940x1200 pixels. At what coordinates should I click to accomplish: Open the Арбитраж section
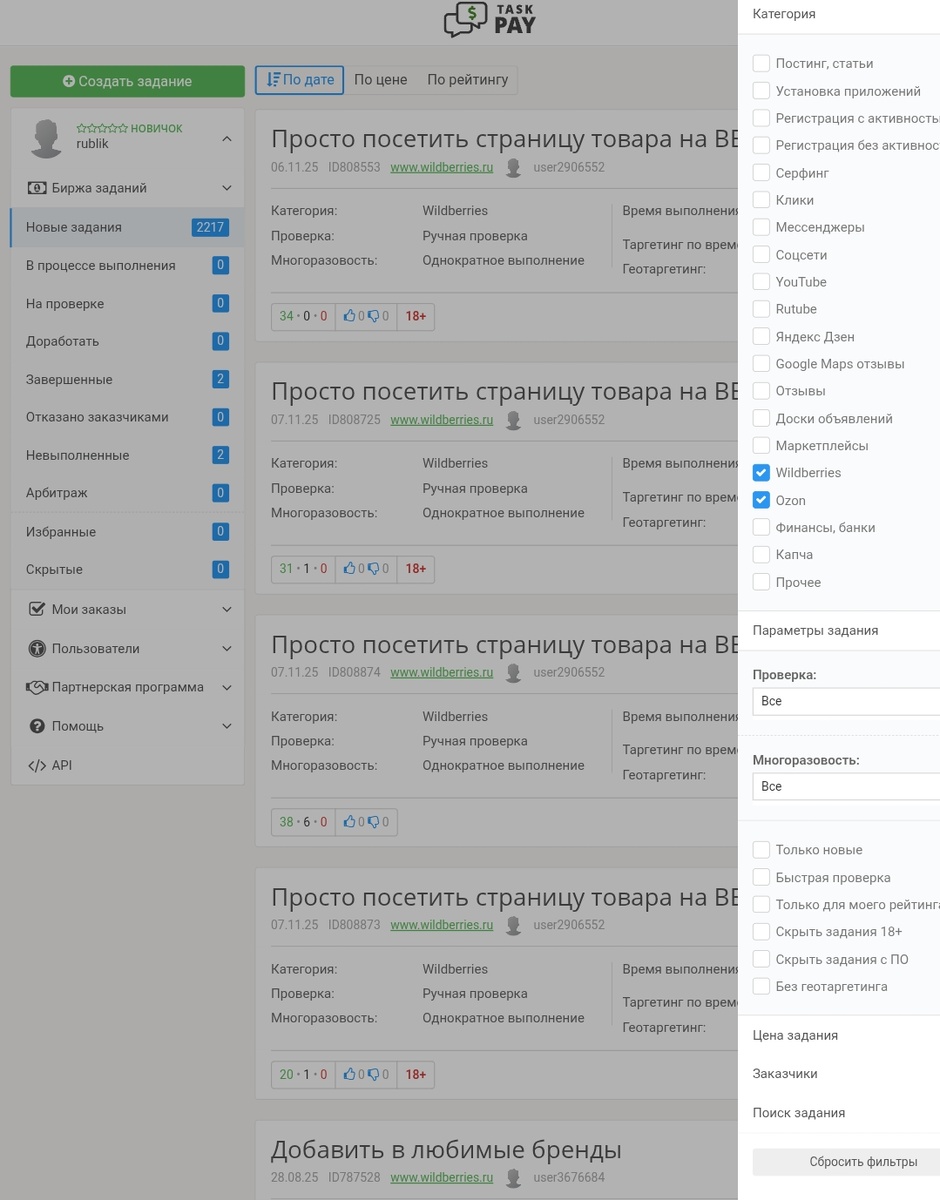pos(127,493)
